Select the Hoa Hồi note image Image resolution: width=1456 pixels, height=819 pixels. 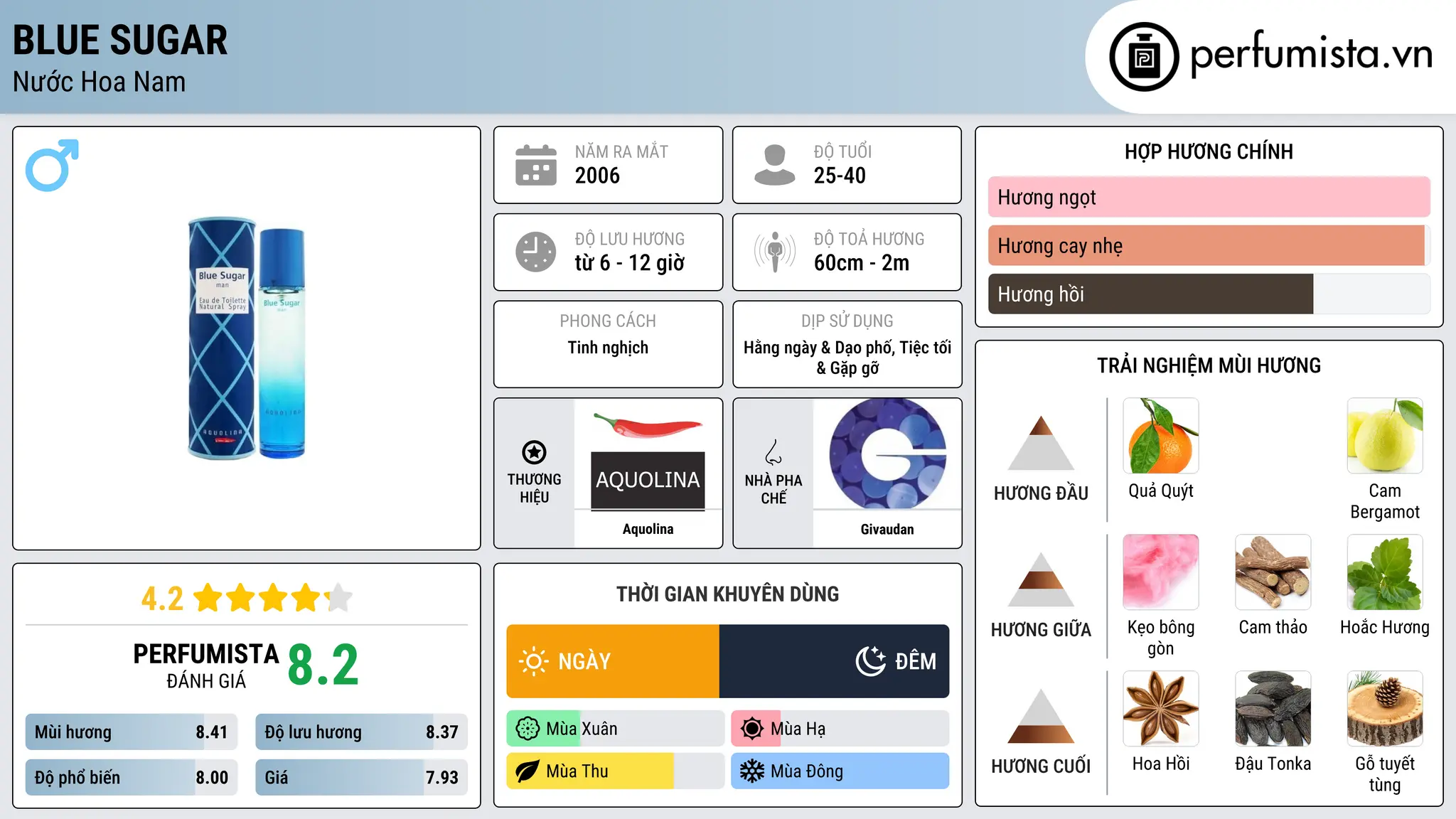[1161, 709]
